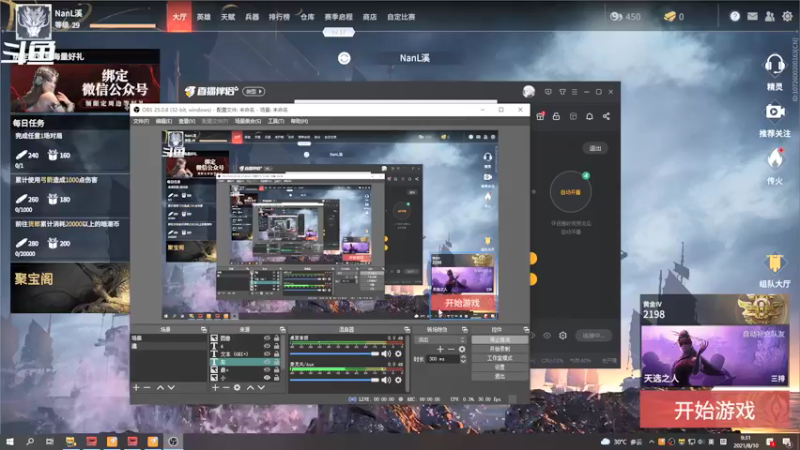800x450 pixels.
Task: Switch to the game 英雄 tab
Action: [x=204, y=17]
